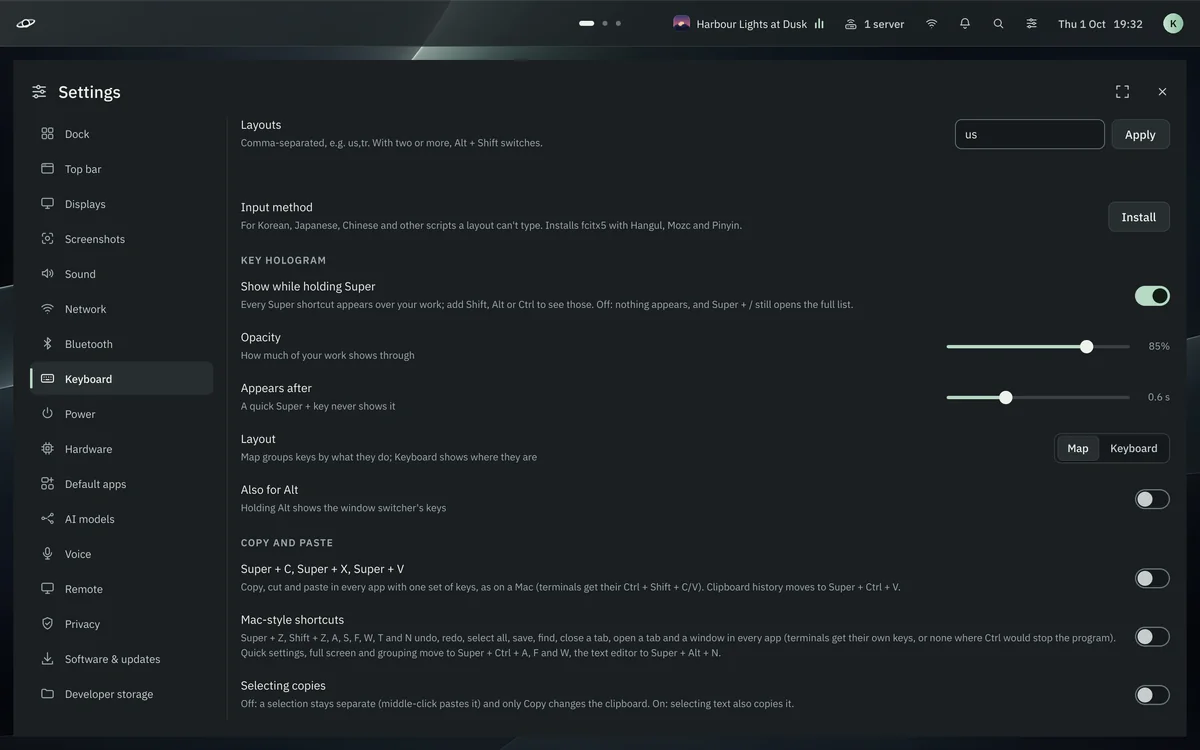Select the Keyboard layout option
Image resolution: width=1200 pixels, height=750 pixels.
click(1134, 448)
